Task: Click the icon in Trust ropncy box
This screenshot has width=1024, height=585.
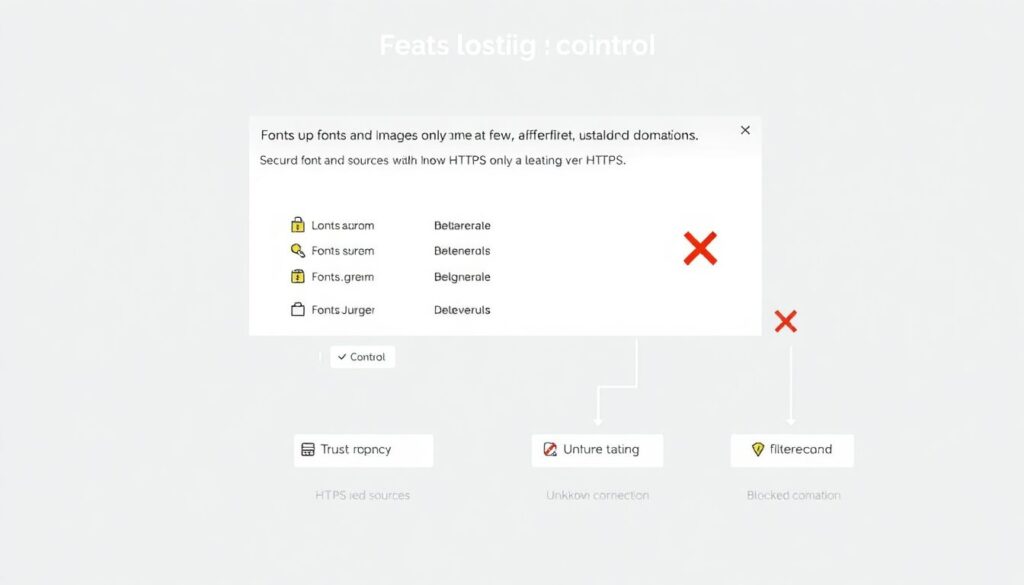Action: coord(308,450)
